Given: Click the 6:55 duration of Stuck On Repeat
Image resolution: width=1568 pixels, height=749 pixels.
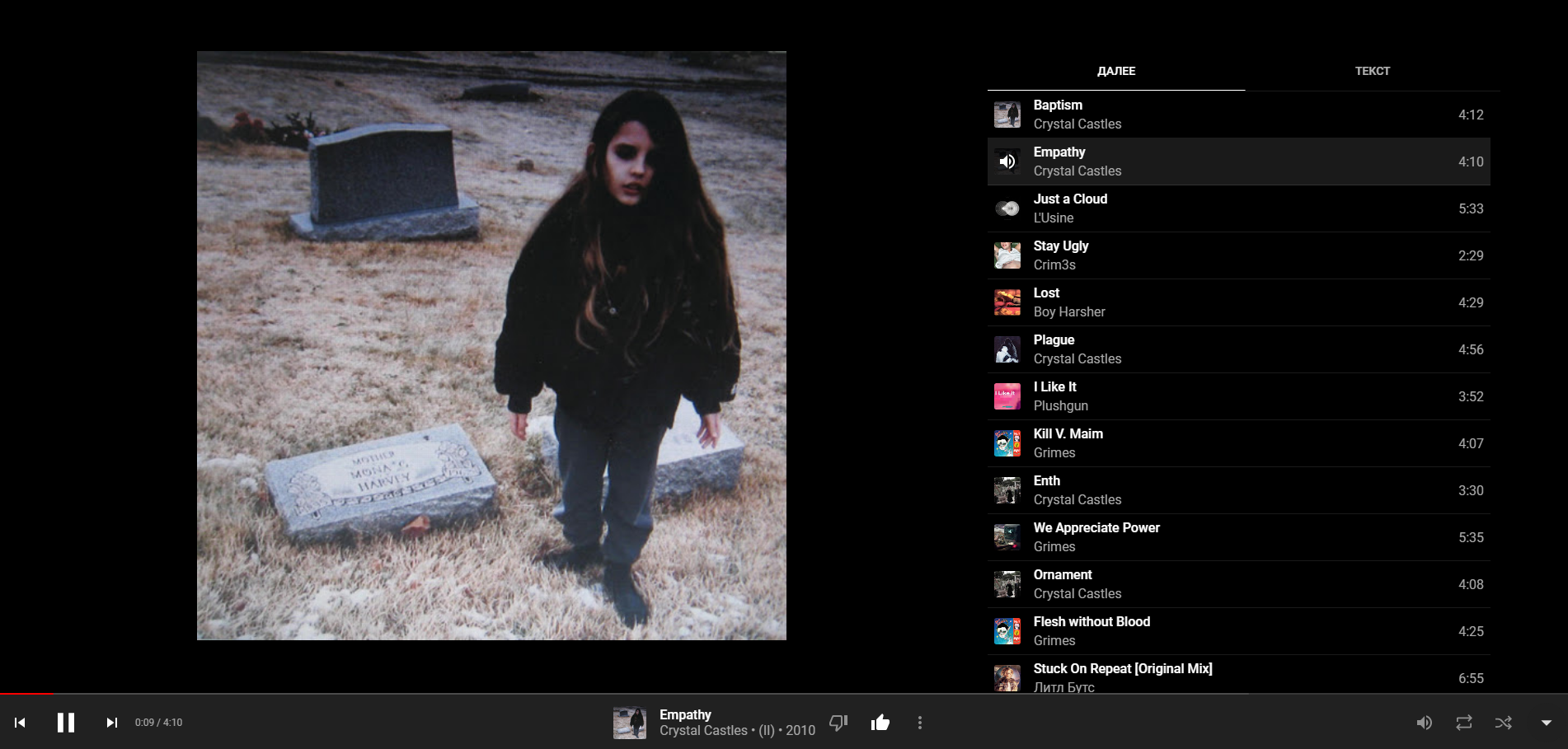Looking at the screenshot, I should (1471, 678).
